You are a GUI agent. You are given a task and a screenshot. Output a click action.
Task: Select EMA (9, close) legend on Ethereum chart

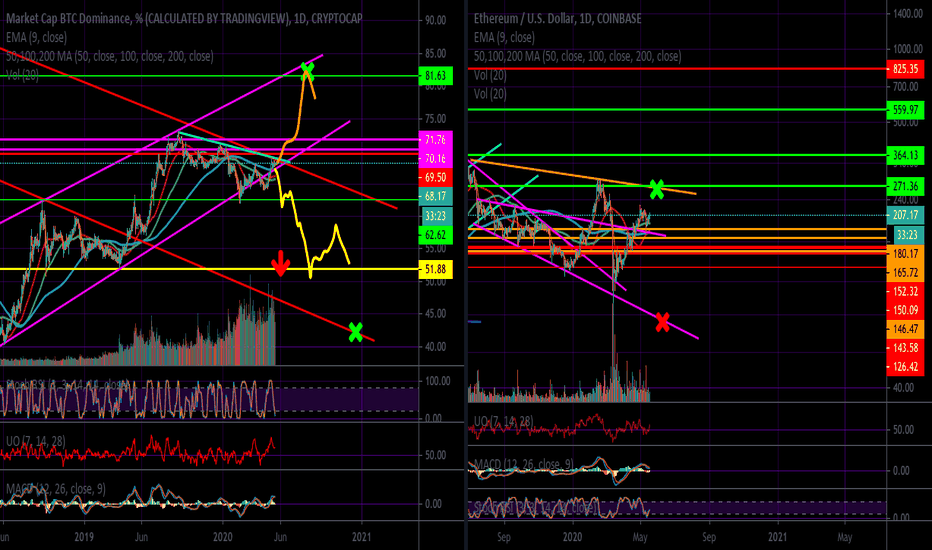click(504, 37)
